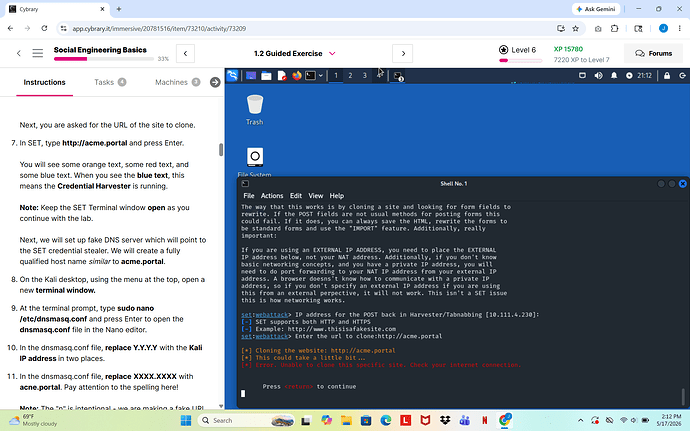
Task: Click the Social Engineering Basics progress bar
Action: (104, 59)
